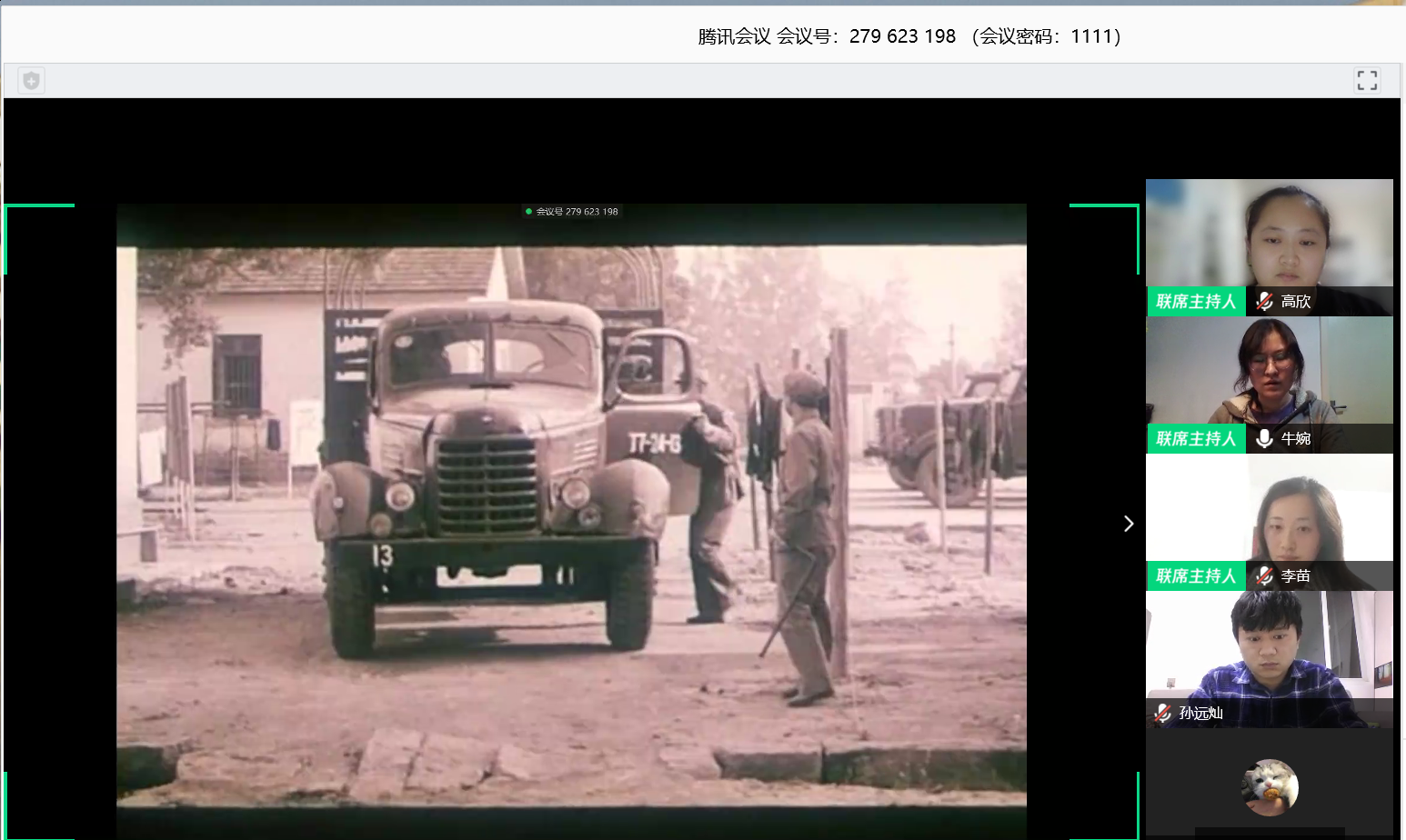Image resolution: width=1406 pixels, height=840 pixels.
Task: Click the muted microphone icon beside 孙远灿
Action: pyautogui.click(x=1162, y=713)
